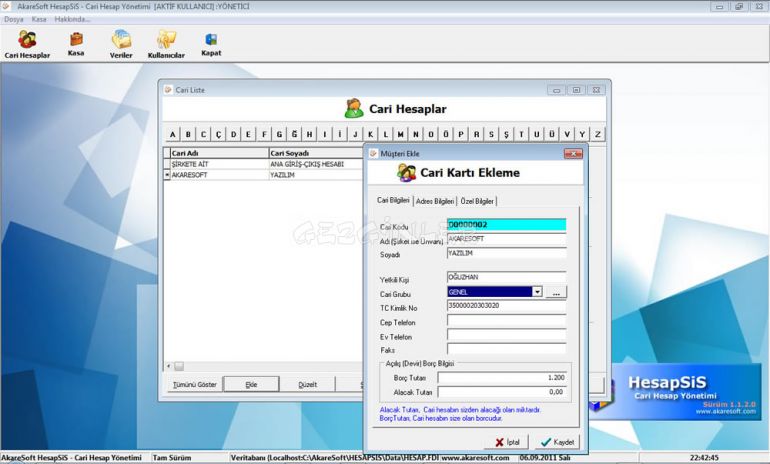Screen dimensions: 770x464
Task: Click the Düzelt button in Cari Liste
Action: click(x=307, y=384)
